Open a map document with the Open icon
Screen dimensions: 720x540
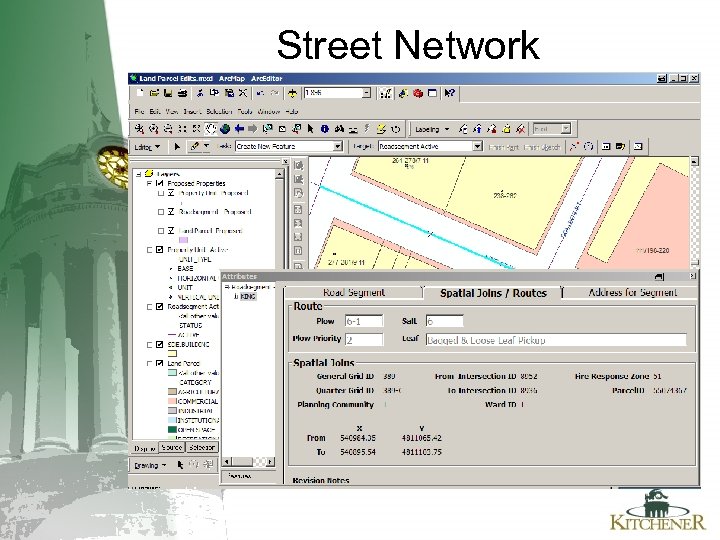coord(154,93)
